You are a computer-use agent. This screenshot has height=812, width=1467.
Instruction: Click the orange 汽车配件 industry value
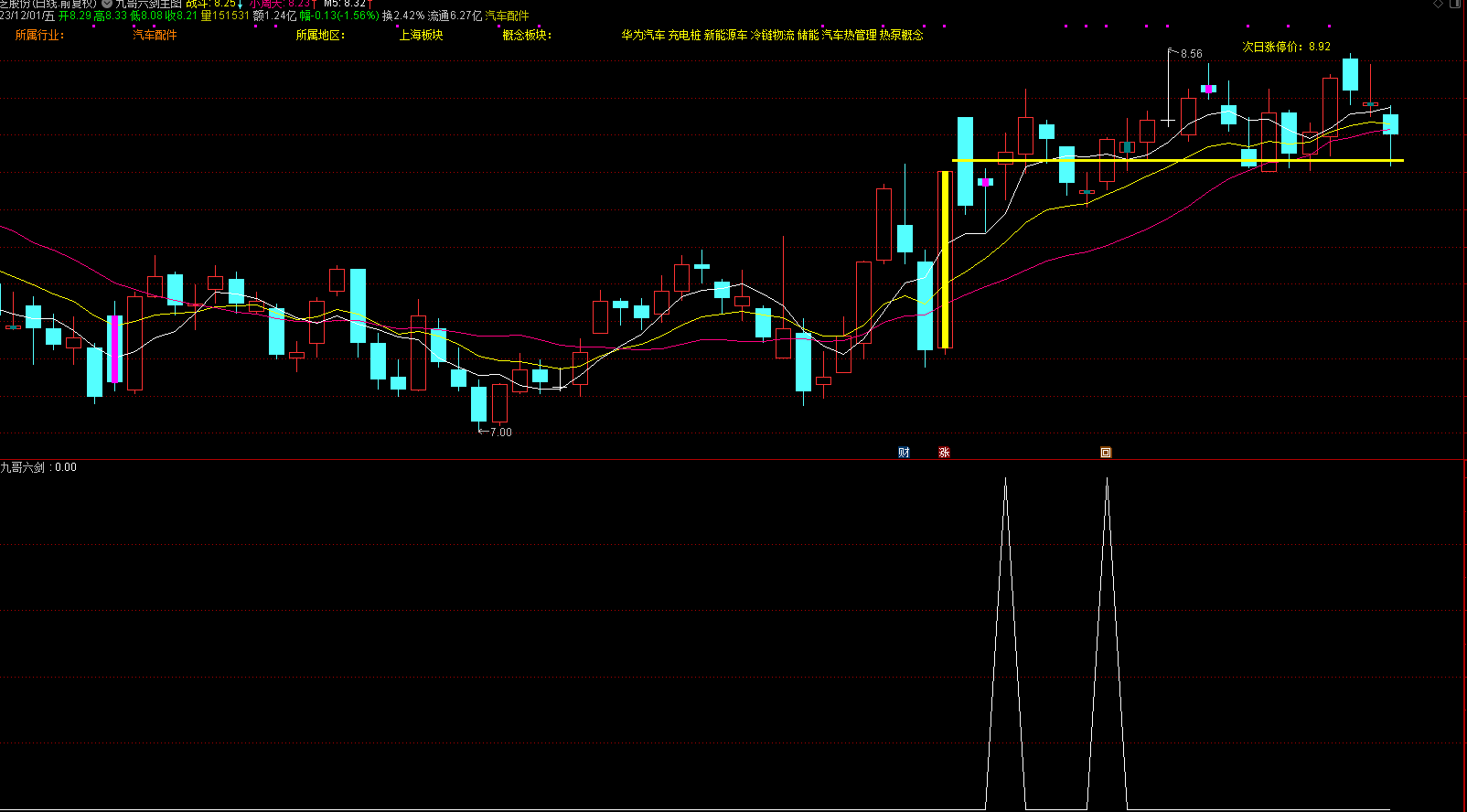click(x=155, y=35)
